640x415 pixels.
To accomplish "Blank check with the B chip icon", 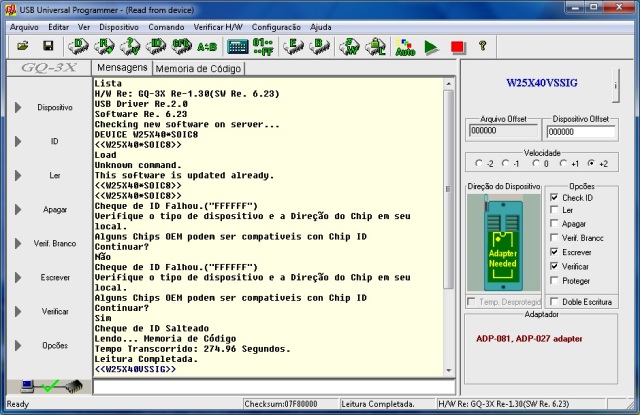I will coord(320,46).
